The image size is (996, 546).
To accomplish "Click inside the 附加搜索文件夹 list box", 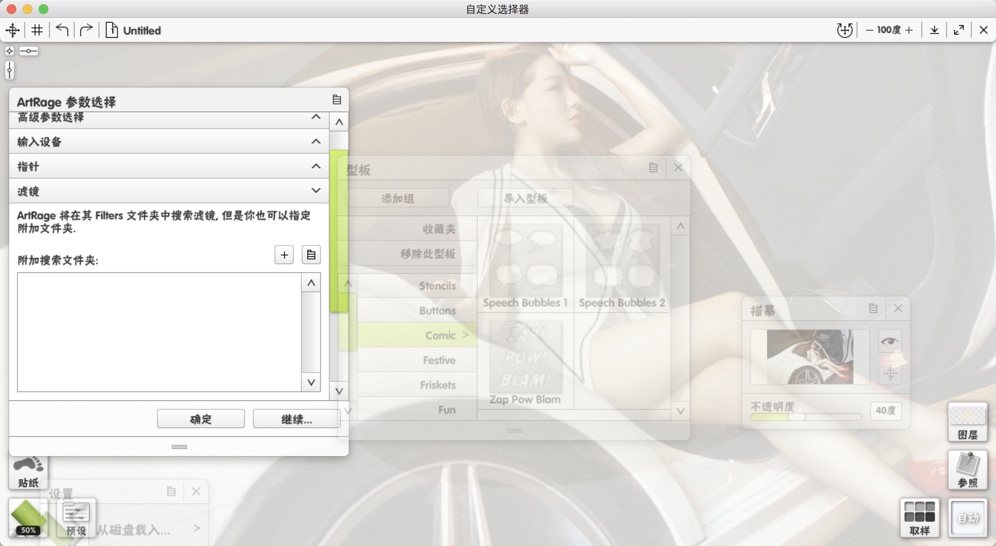I will point(159,332).
